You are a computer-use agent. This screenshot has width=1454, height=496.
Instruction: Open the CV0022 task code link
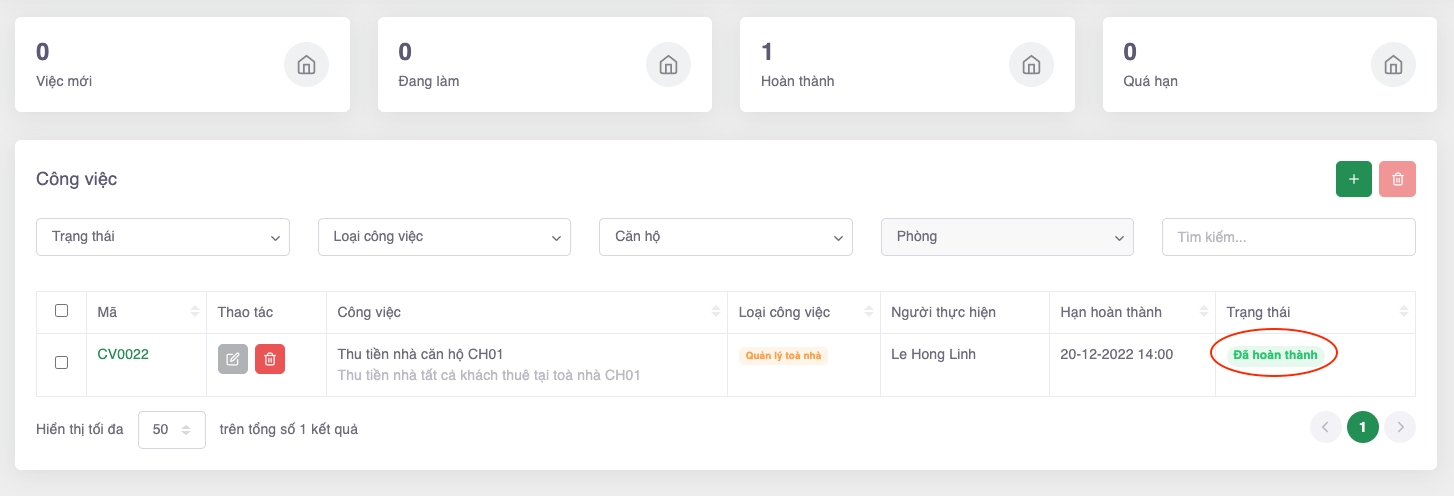[x=123, y=354]
